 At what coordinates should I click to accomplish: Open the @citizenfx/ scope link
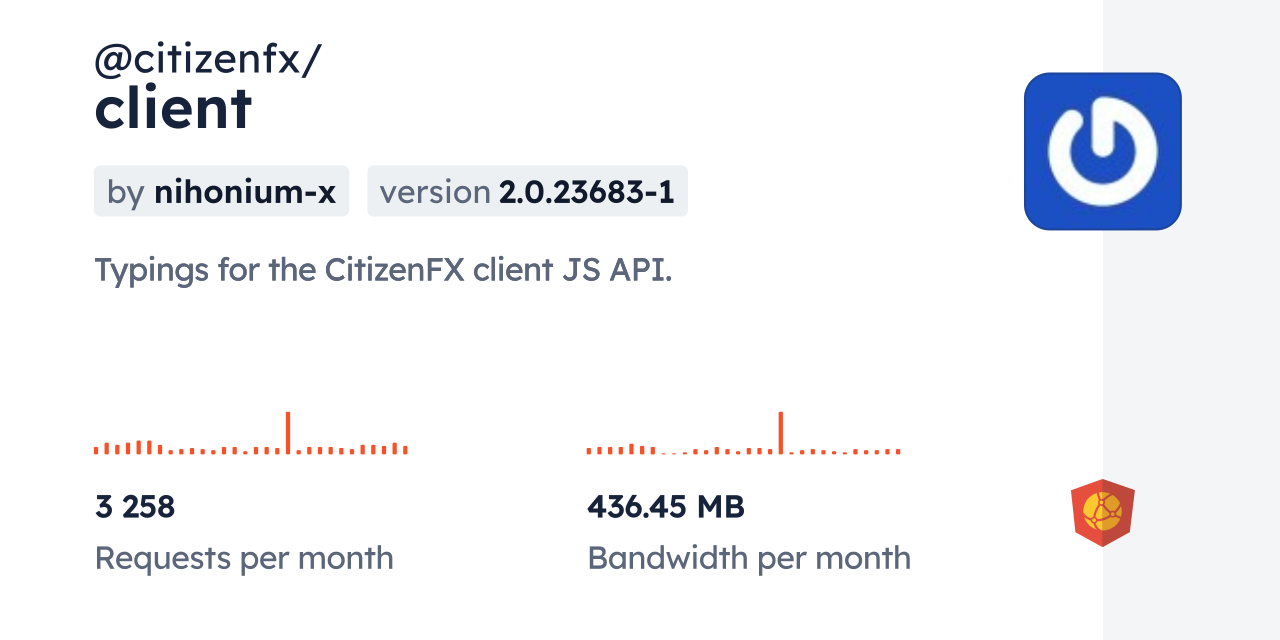click(x=208, y=60)
